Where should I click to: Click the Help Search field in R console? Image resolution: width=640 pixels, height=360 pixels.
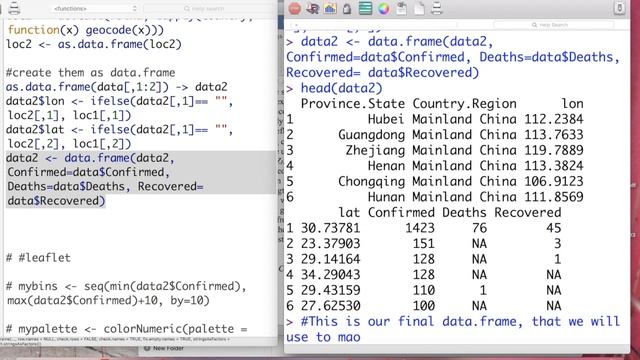(x=553, y=25)
